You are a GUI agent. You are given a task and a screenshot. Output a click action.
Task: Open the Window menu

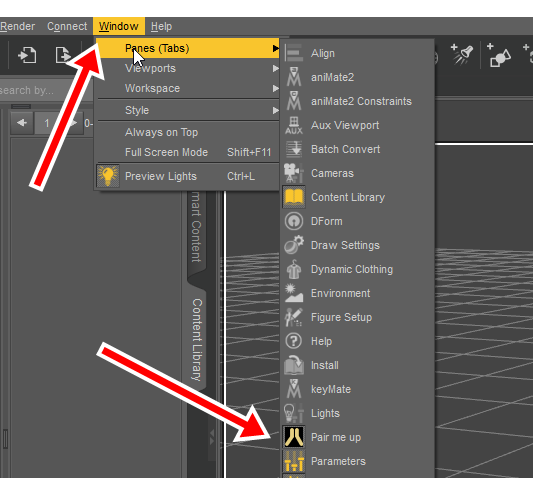pyautogui.click(x=119, y=26)
